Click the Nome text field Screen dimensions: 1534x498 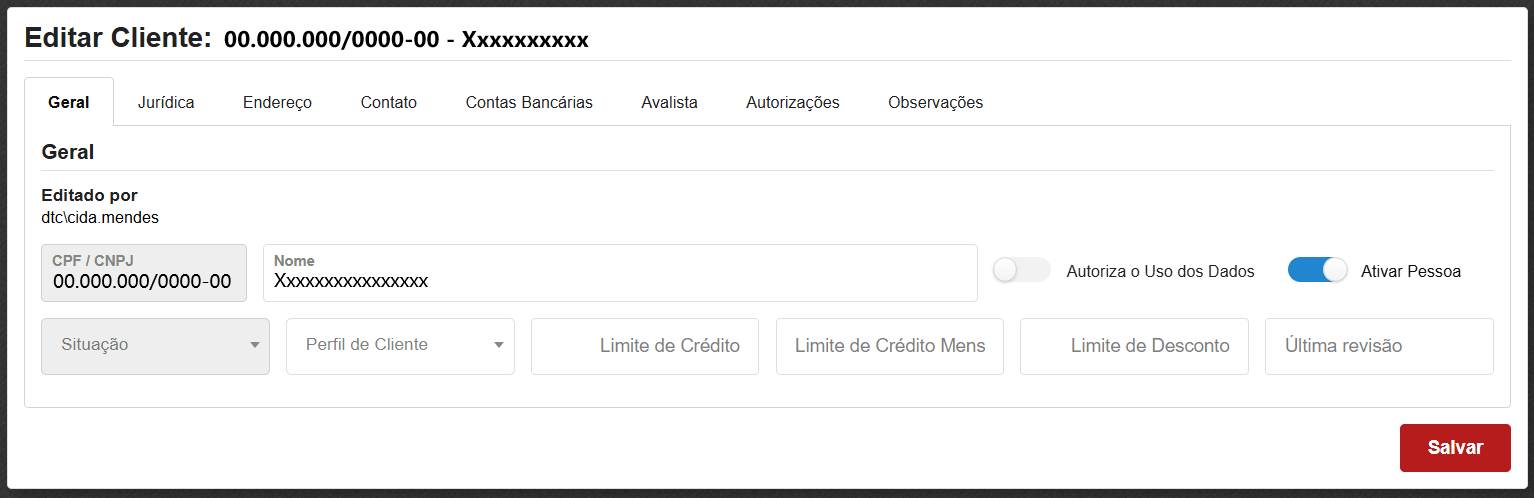[x=620, y=281]
